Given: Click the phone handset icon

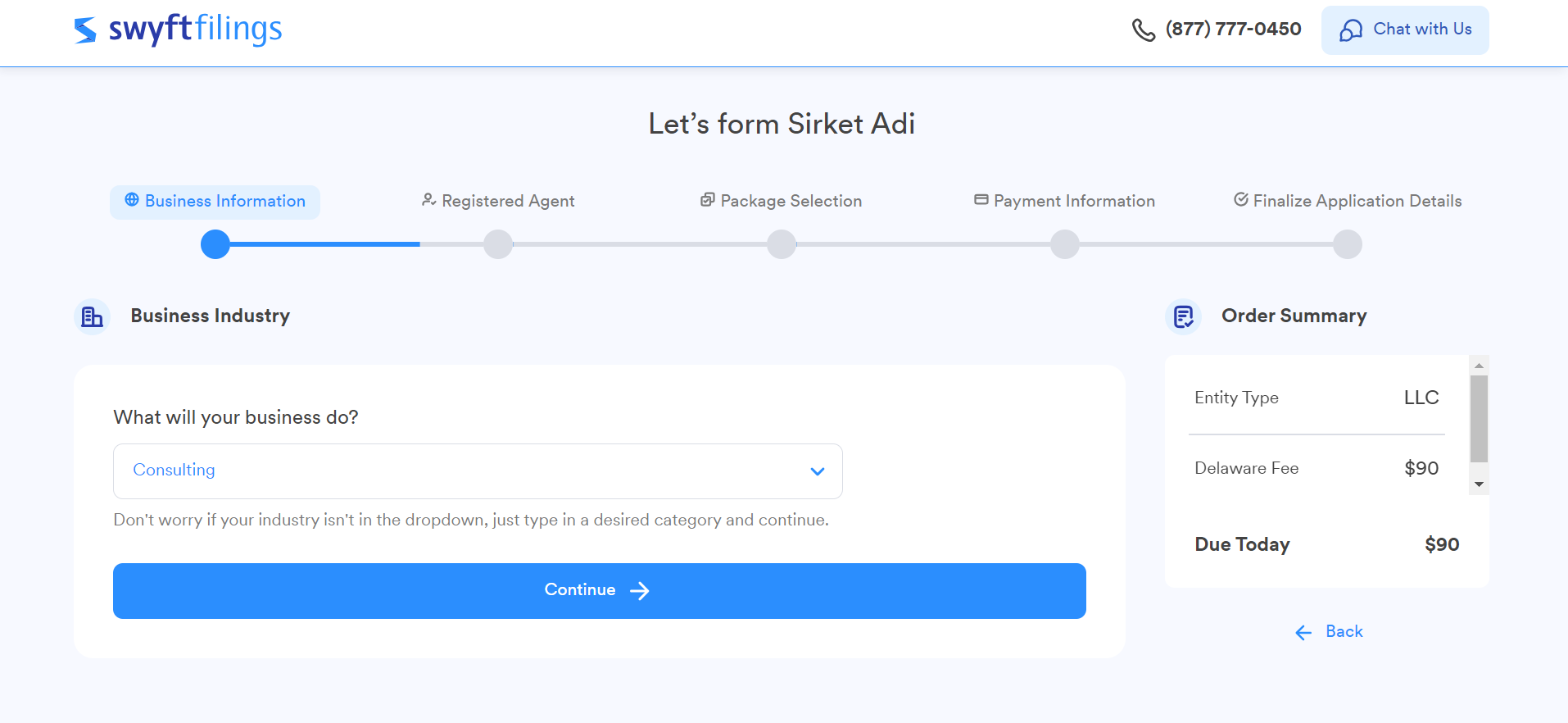Looking at the screenshot, I should point(1144,30).
